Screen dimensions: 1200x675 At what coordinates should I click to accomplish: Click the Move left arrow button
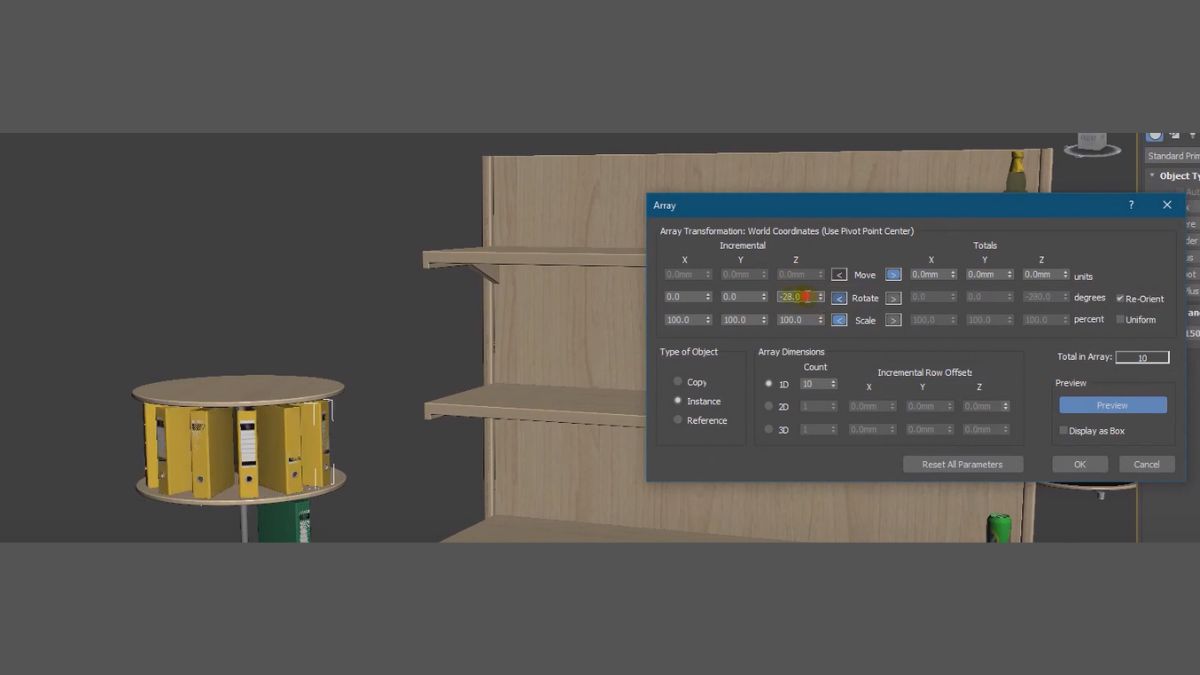coord(839,274)
